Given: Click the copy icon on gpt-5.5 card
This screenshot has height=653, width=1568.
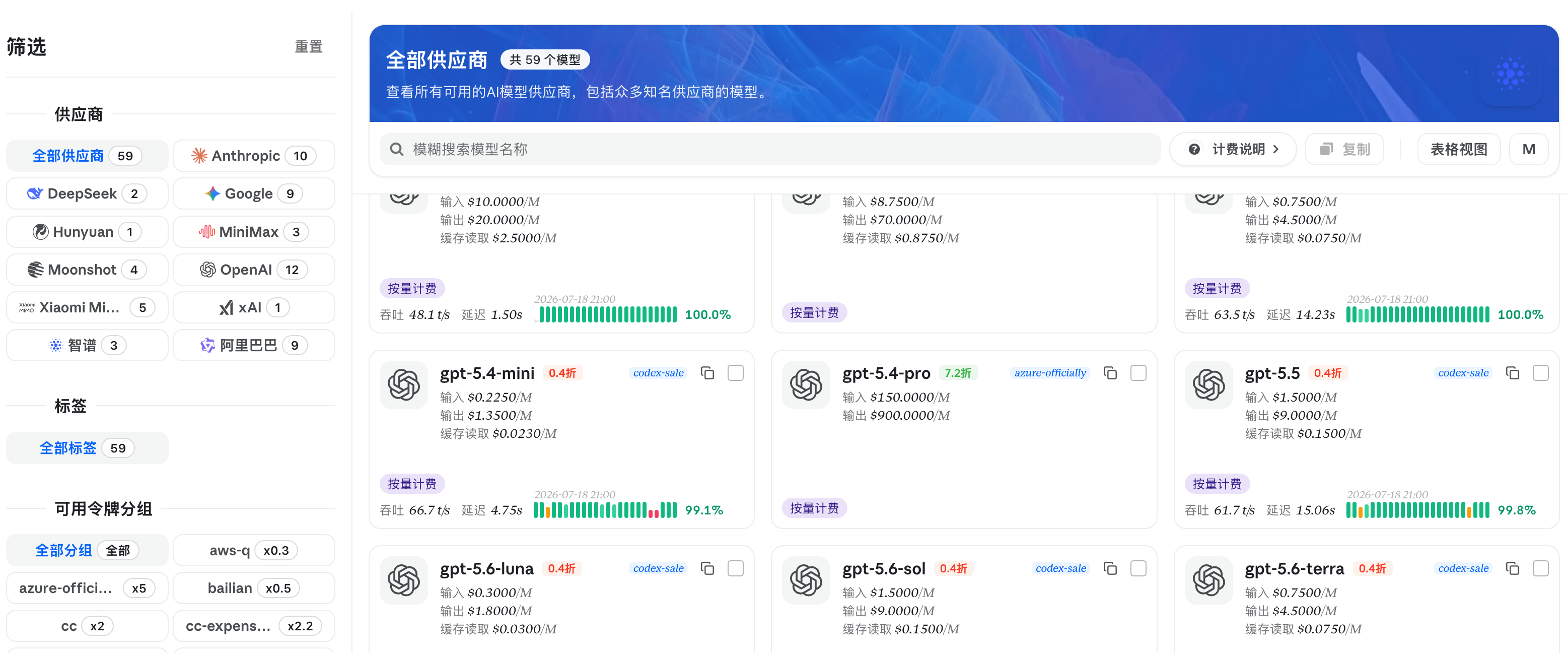Looking at the screenshot, I should click(x=1513, y=373).
